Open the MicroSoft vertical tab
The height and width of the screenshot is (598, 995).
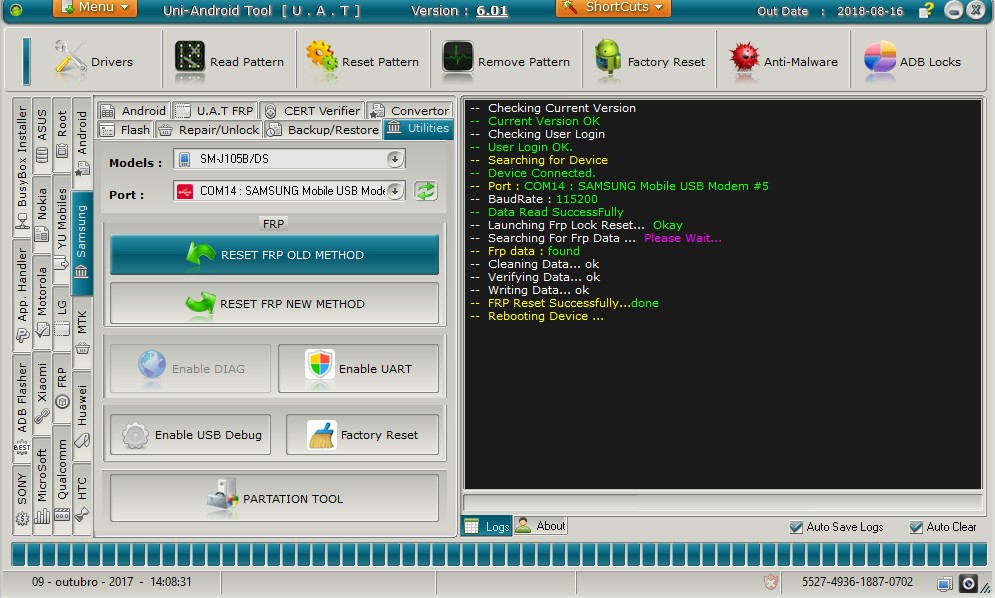[x=42, y=486]
